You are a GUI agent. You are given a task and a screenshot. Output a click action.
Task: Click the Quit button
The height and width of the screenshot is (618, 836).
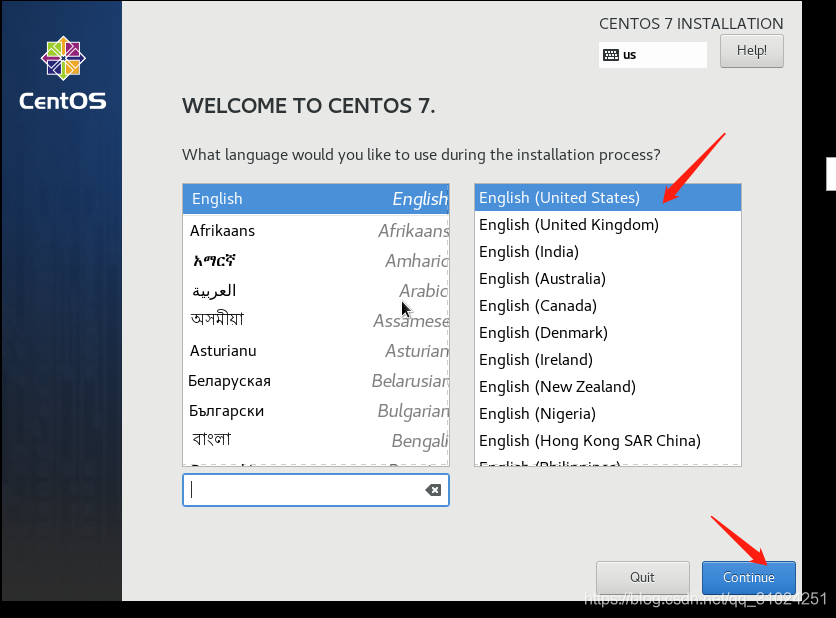(x=642, y=577)
